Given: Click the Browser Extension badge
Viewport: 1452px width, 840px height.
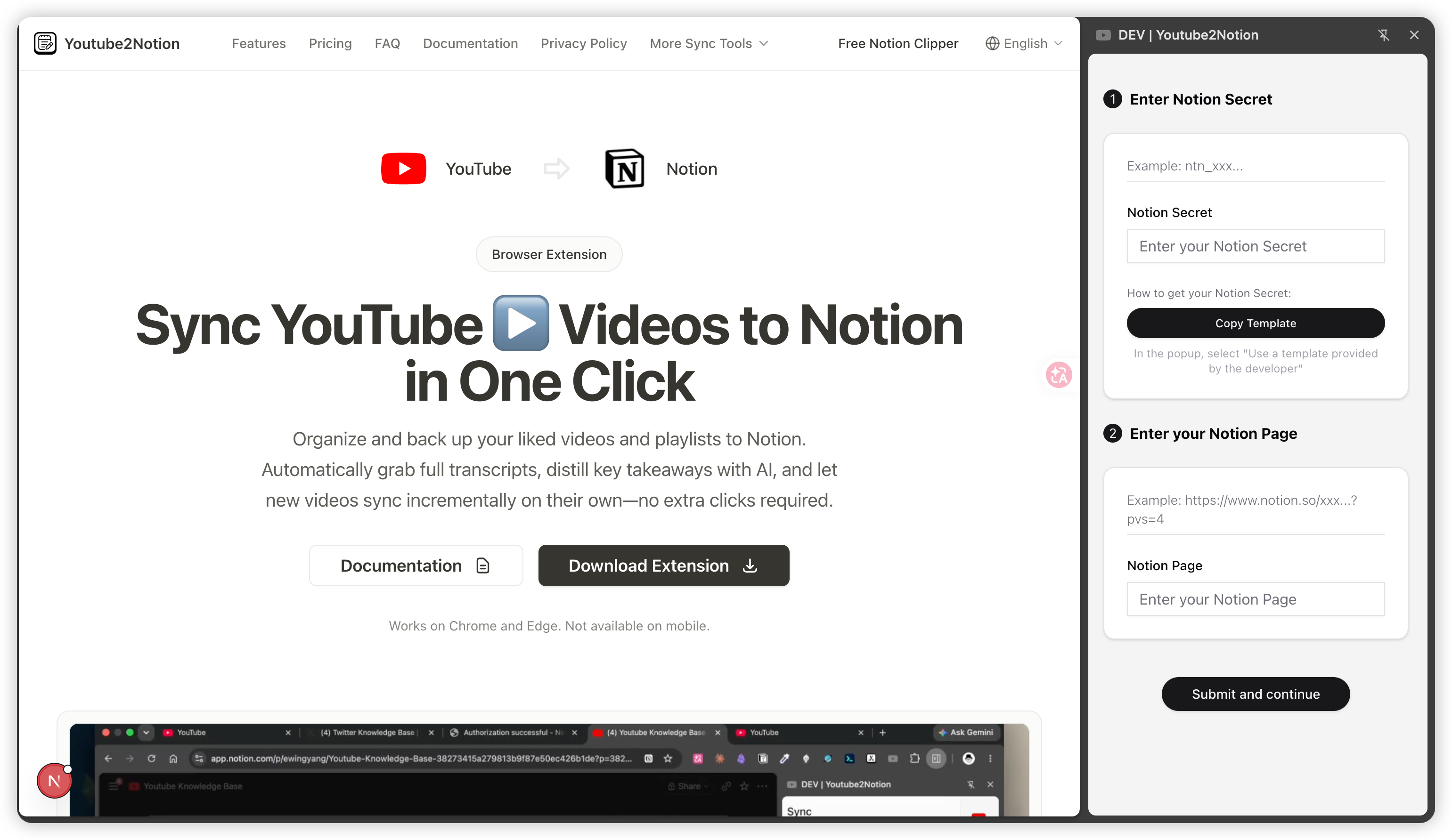Looking at the screenshot, I should pos(548,254).
